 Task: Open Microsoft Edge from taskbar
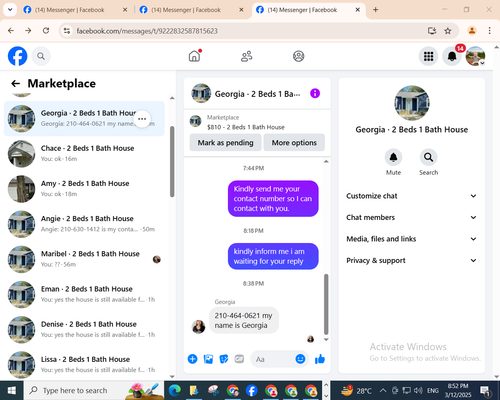pyautogui.click(x=175, y=390)
